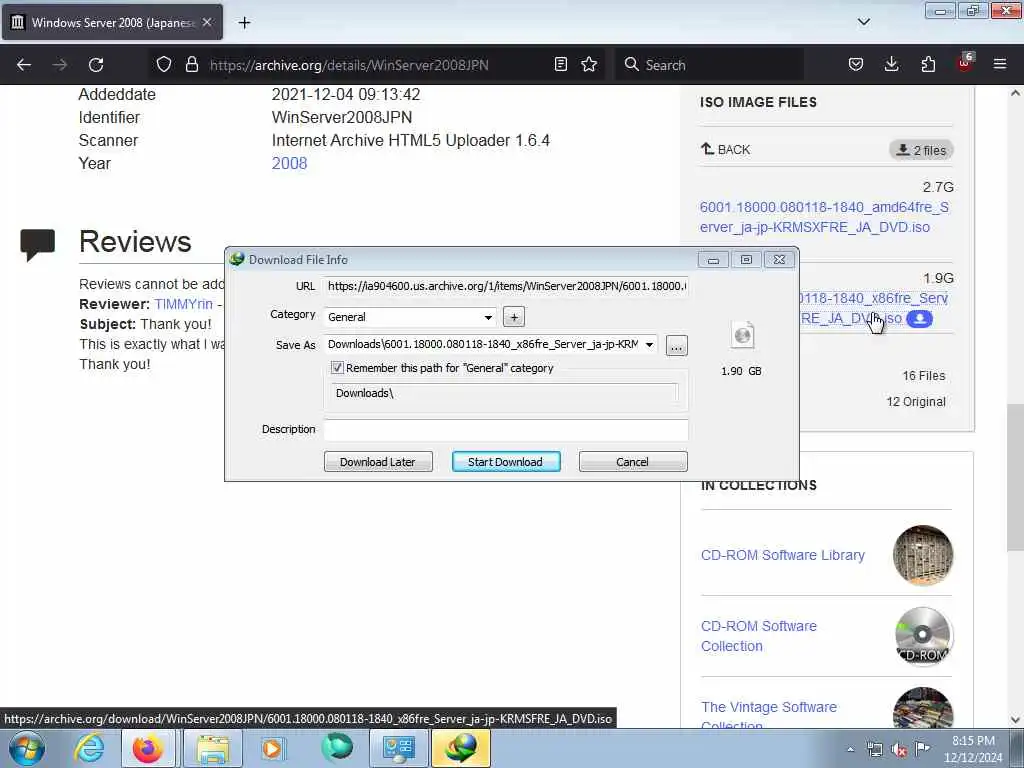
Task: Click the blue IDM download badge
Action: [920, 319]
